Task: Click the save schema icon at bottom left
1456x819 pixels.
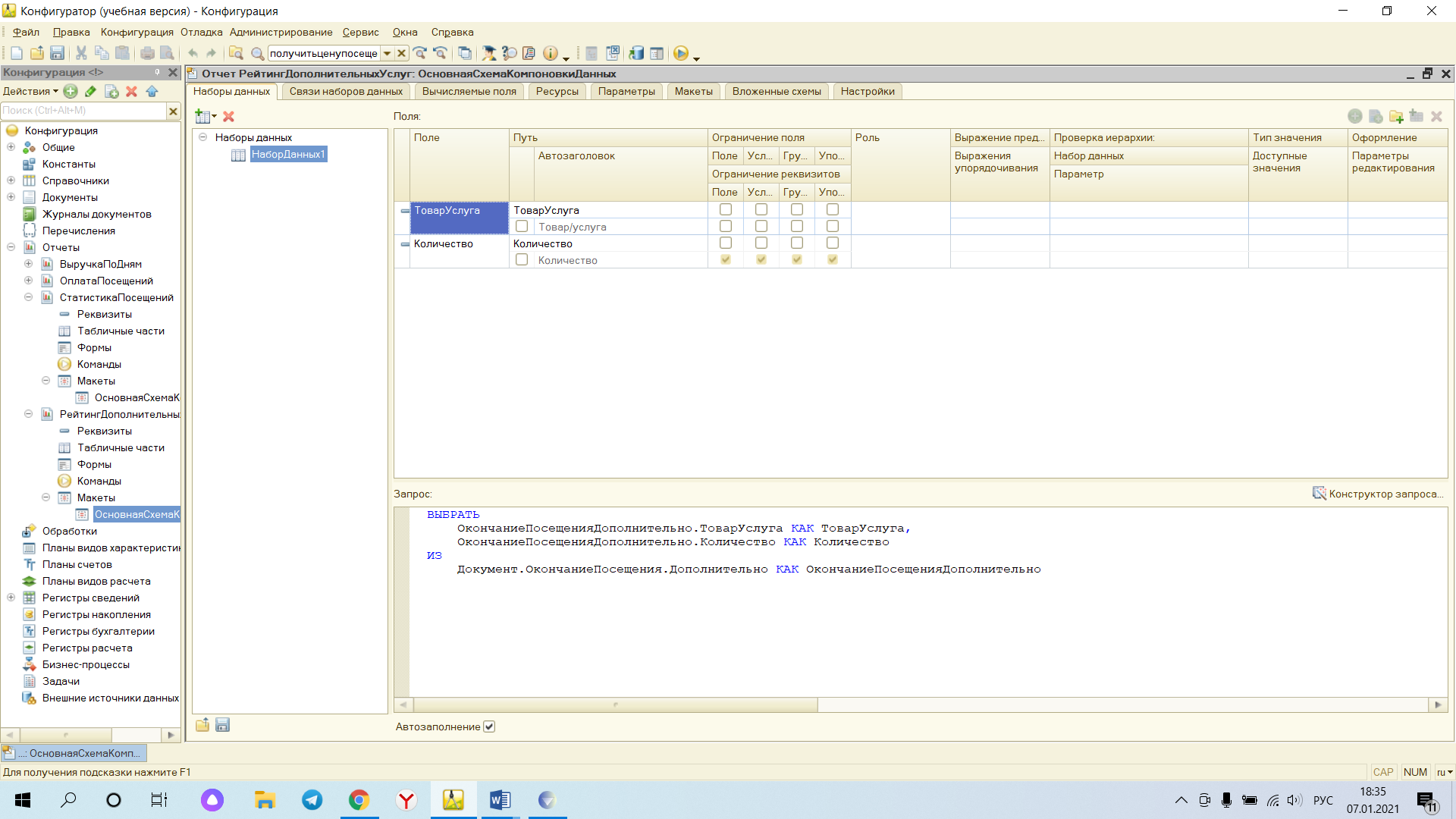Action: pos(222,725)
